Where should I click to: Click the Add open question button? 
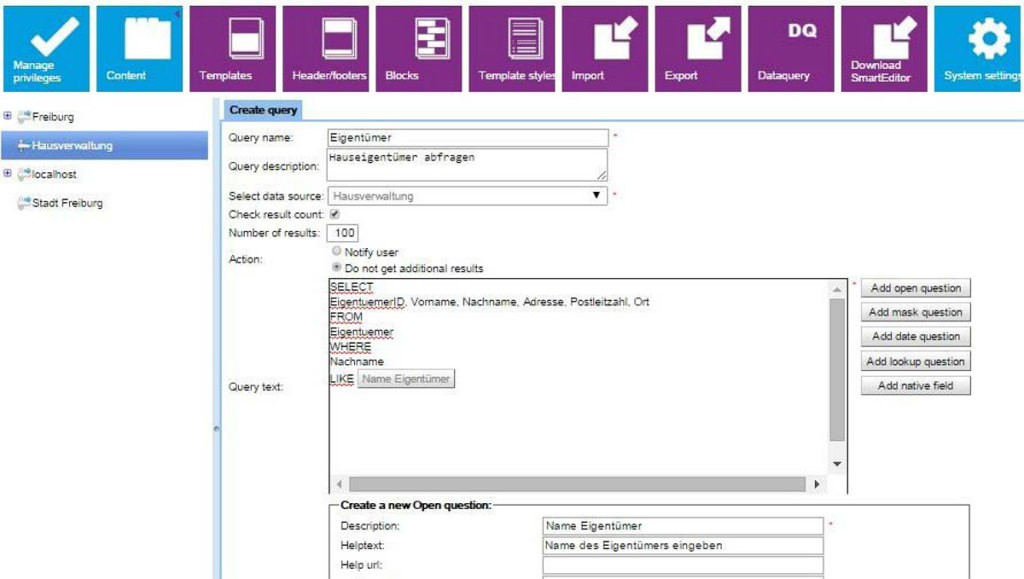click(915, 287)
